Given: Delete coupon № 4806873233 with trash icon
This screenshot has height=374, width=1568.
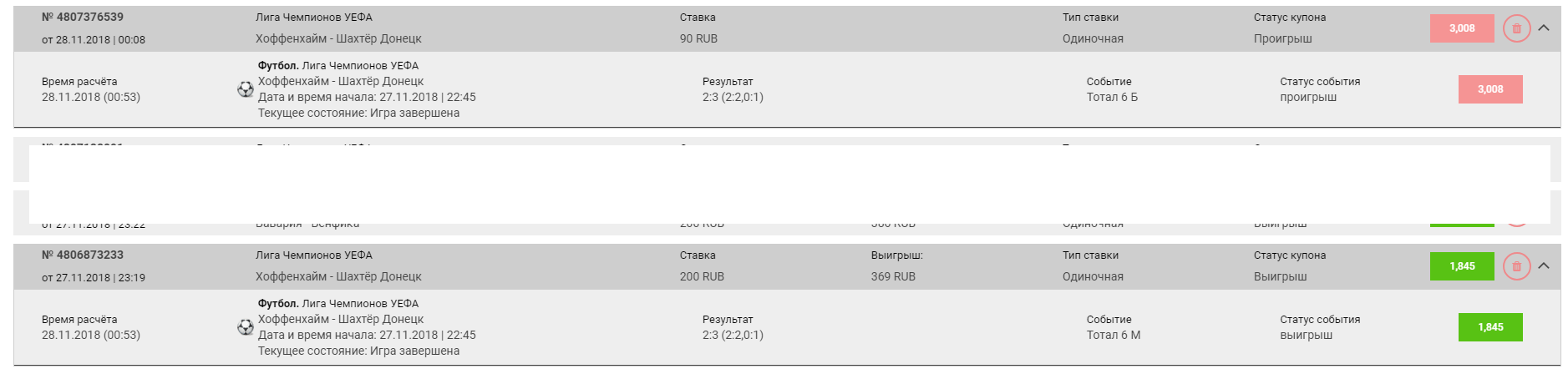Looking at the screenshot, I should click(x=1516, y=266).
